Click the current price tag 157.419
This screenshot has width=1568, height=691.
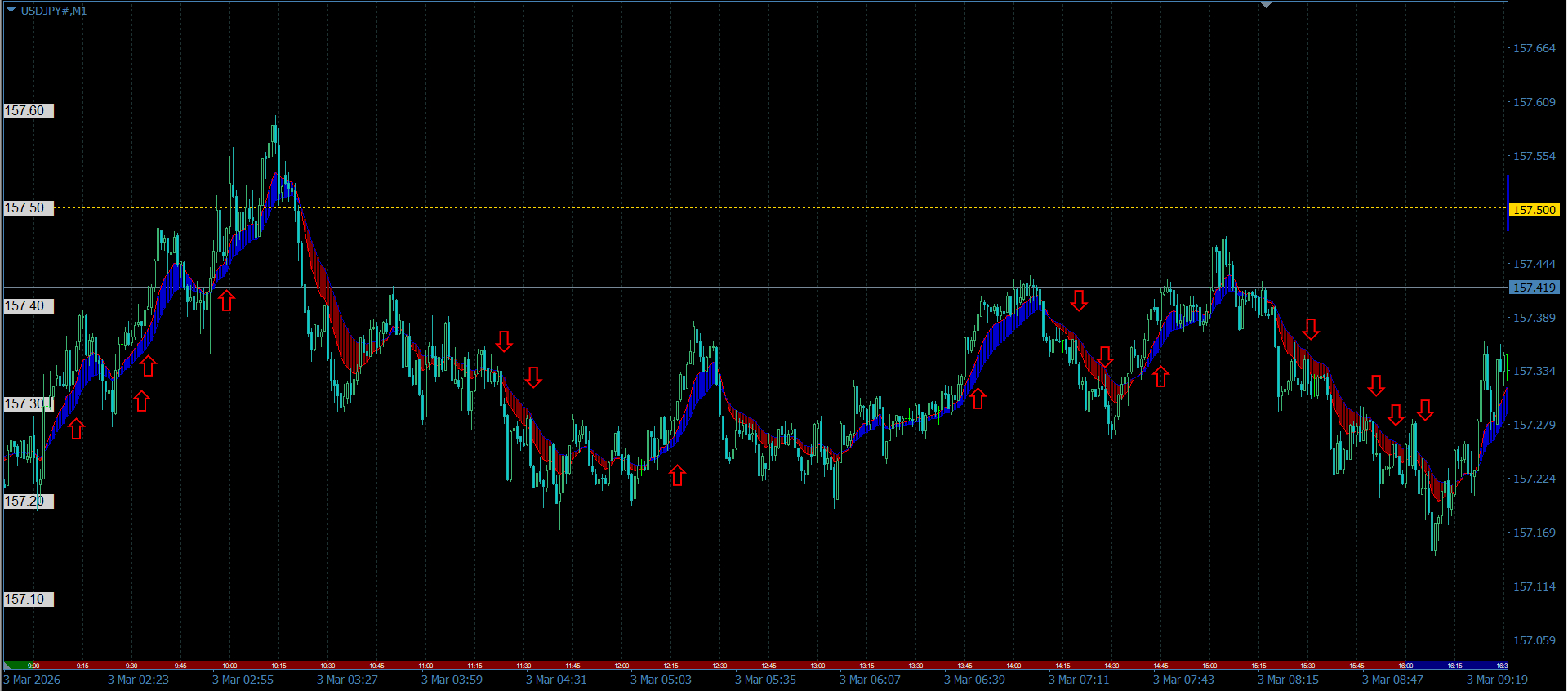[1535, 288]
